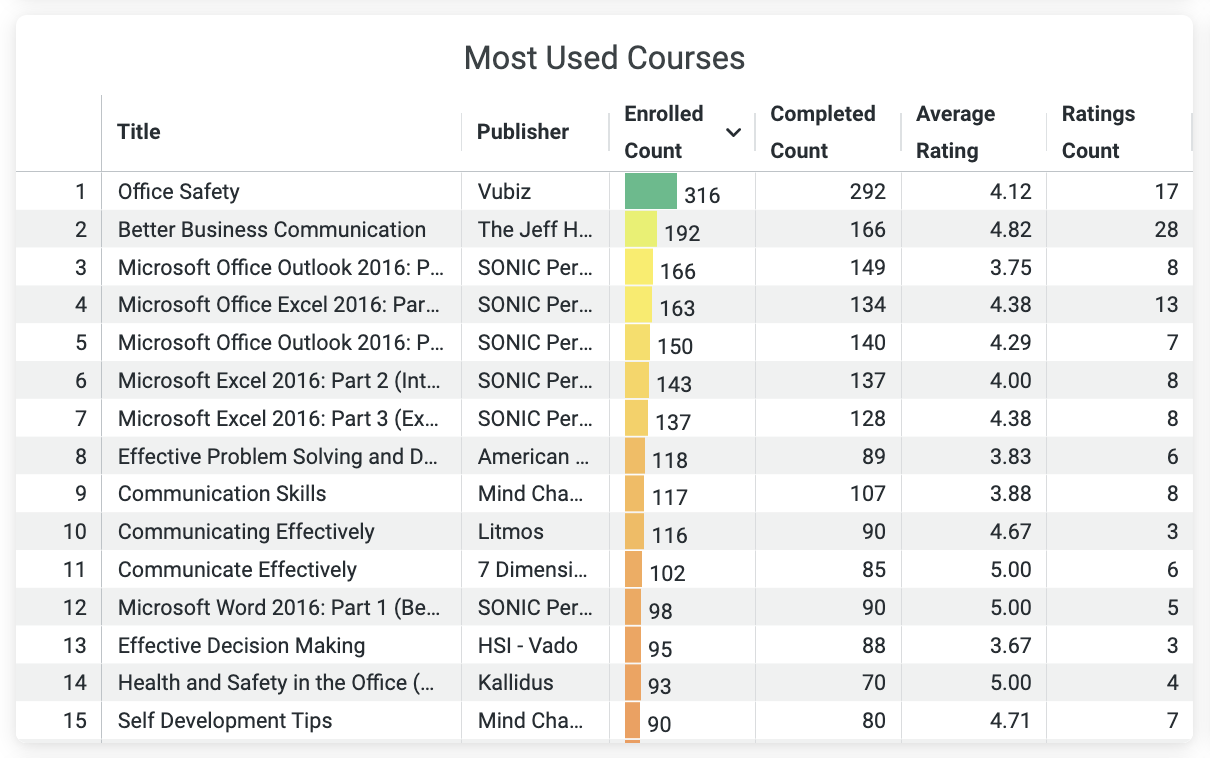This screenshot has height=758, width=1210.
Task: Select the Microsoft Word 2016: Part 1 title
Action: point(278,607)
